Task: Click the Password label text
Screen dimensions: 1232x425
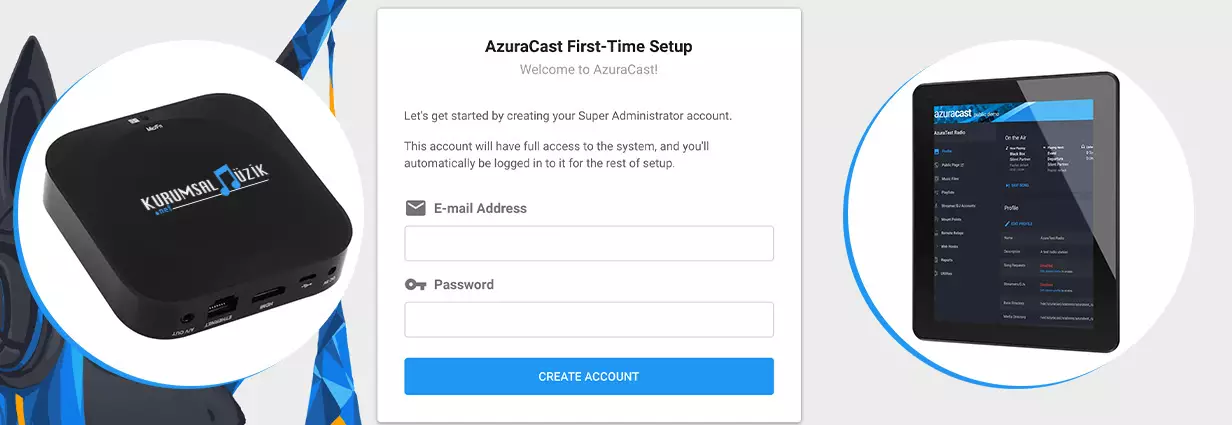Action: point(463,285)
